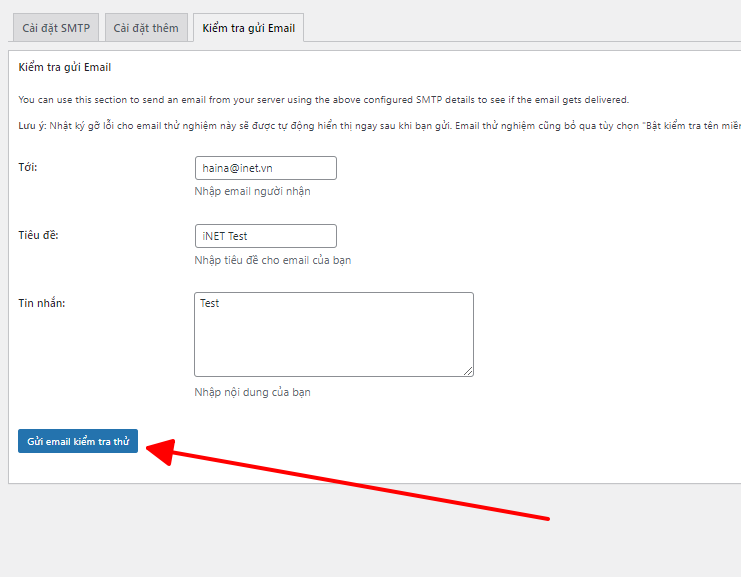
Task: Switch to the Cài đặt SMTP tab
Action: point(56,28)
